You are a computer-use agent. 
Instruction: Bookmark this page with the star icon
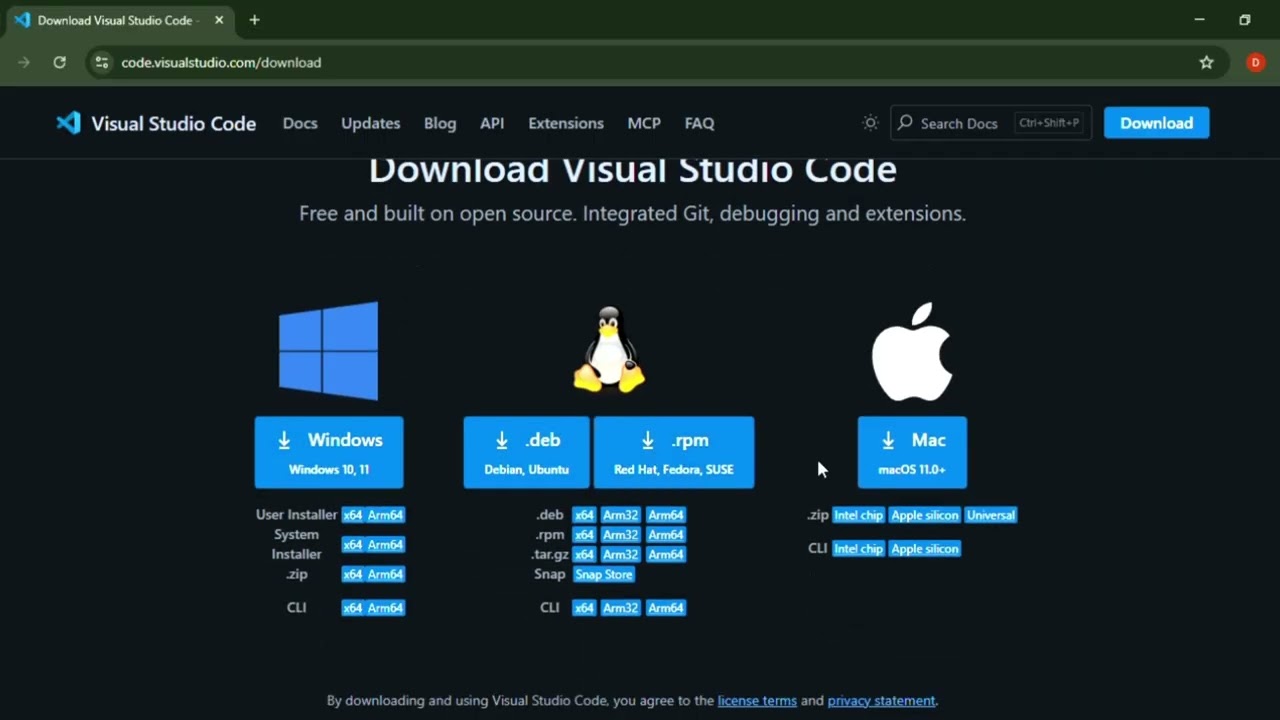pos(1207,62)
